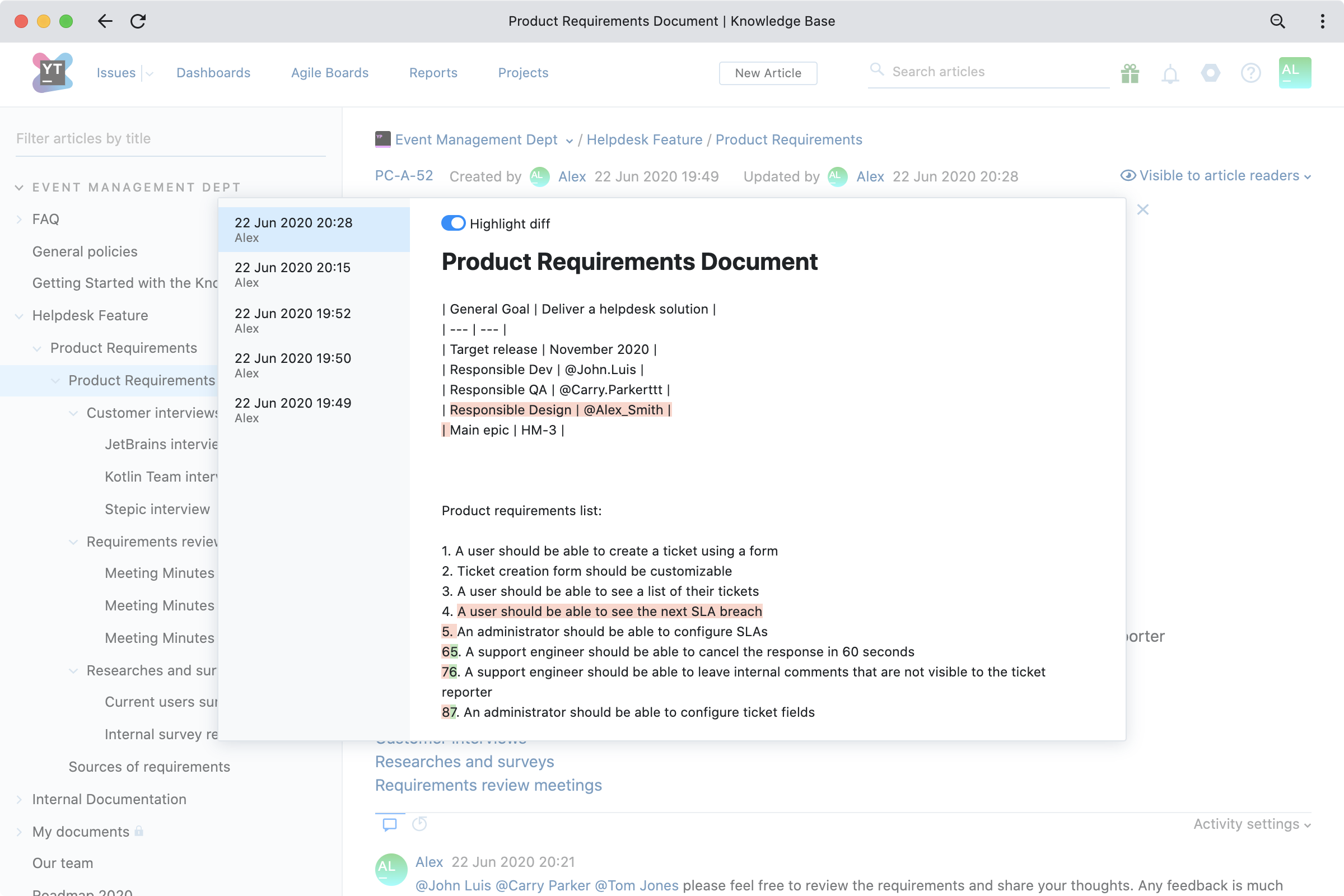
Task: Switch to the comments activity tab icon
Action: coord(390,824)
